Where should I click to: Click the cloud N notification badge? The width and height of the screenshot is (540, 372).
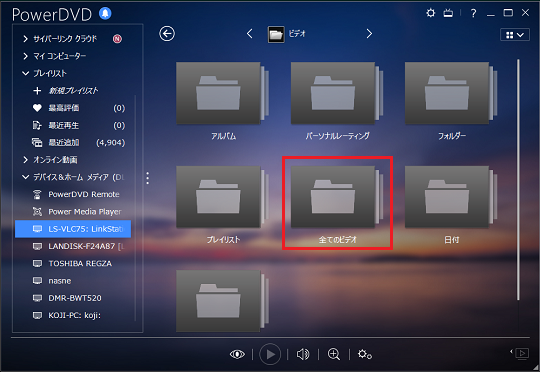pyautogui.click(x=117, y=39)
